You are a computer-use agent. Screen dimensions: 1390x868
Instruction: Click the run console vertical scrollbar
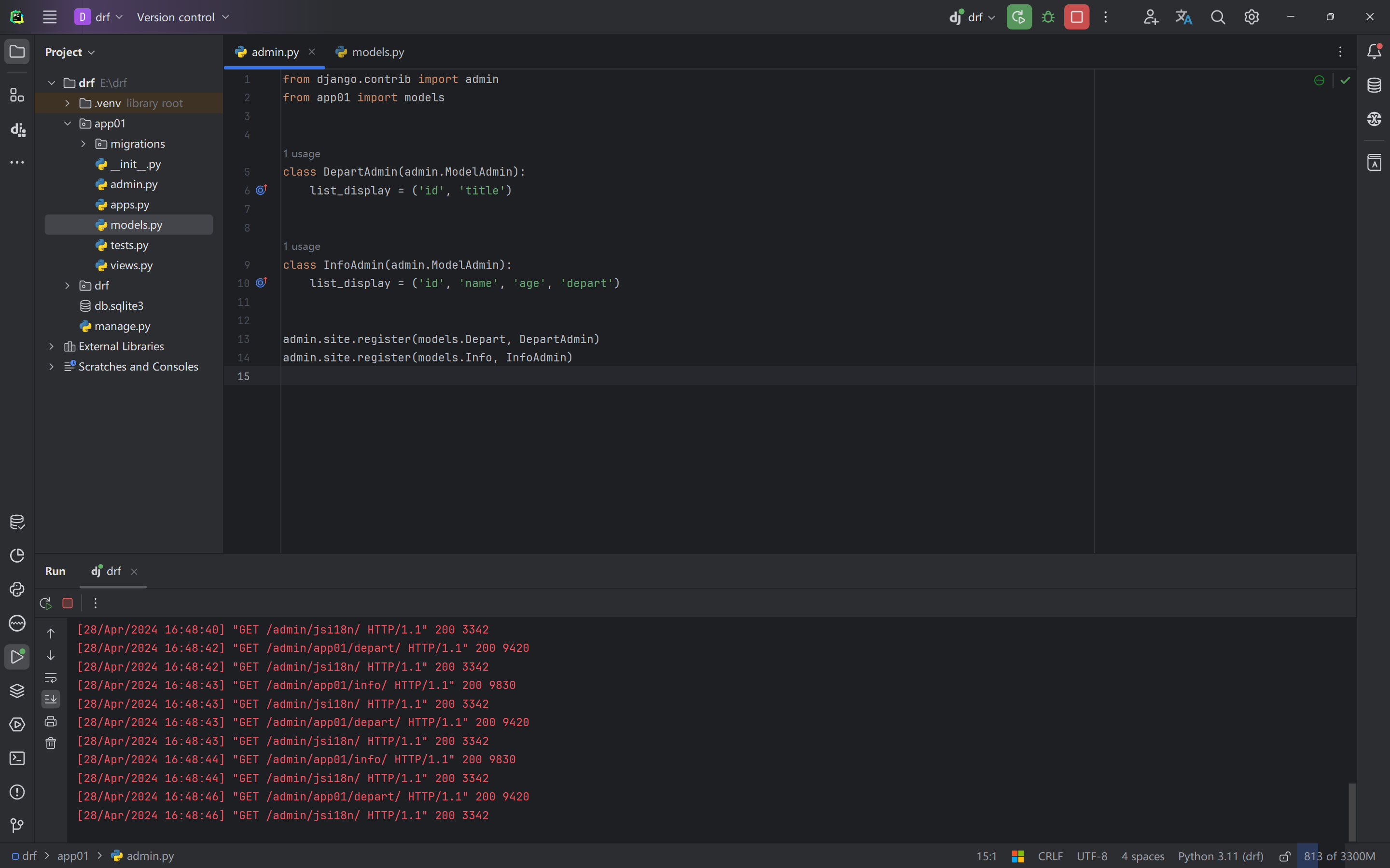(x=1351, y=812)
